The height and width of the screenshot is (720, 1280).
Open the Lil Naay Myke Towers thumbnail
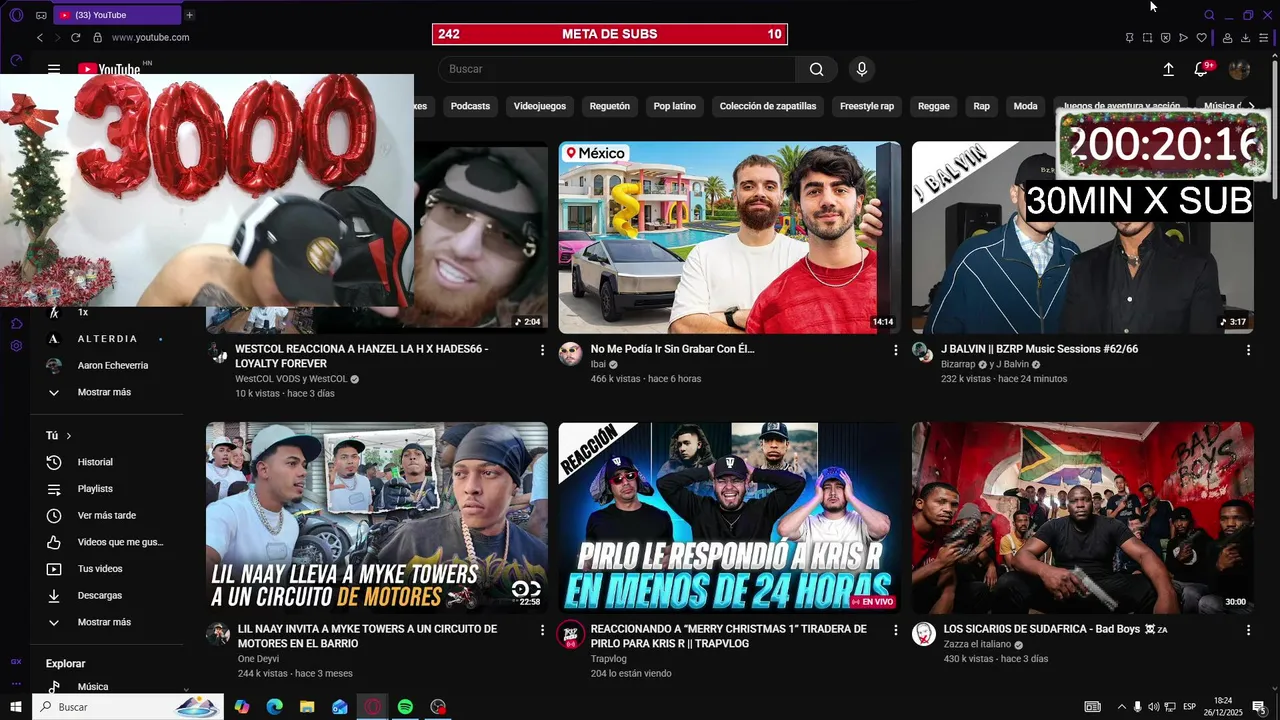[377, 518]
